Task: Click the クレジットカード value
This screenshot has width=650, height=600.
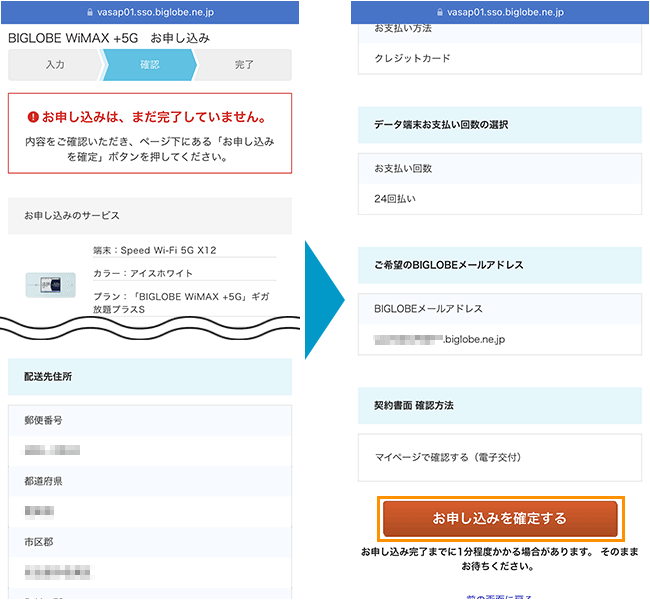Action: click(x=412, y=58)
